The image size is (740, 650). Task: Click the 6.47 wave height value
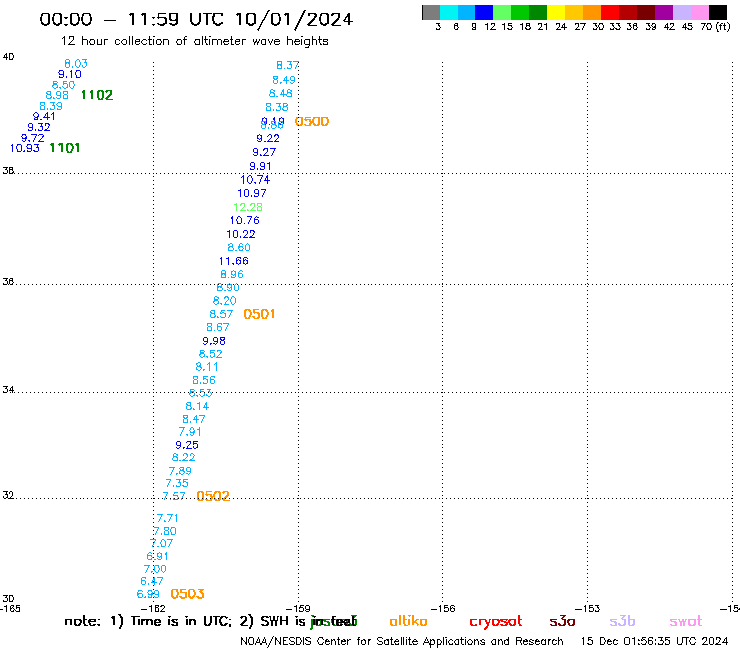(152, 582)
